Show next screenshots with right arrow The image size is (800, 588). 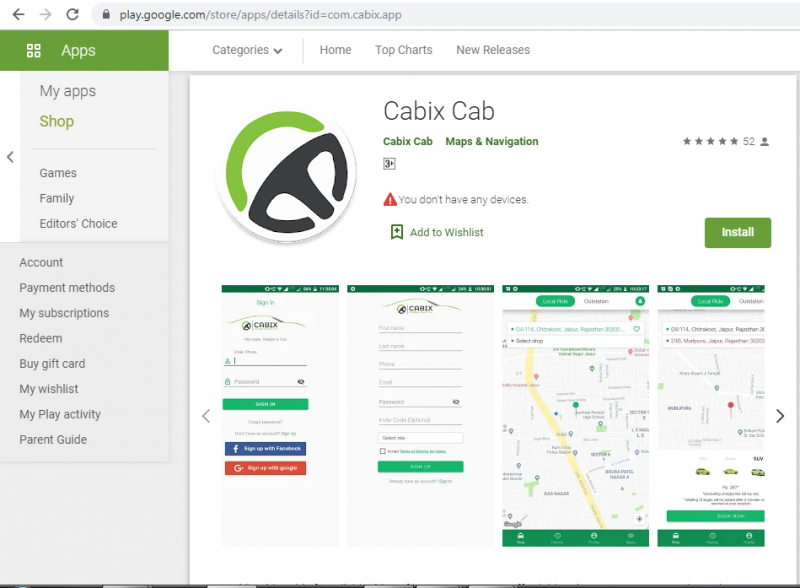click(x=780, y=416)
